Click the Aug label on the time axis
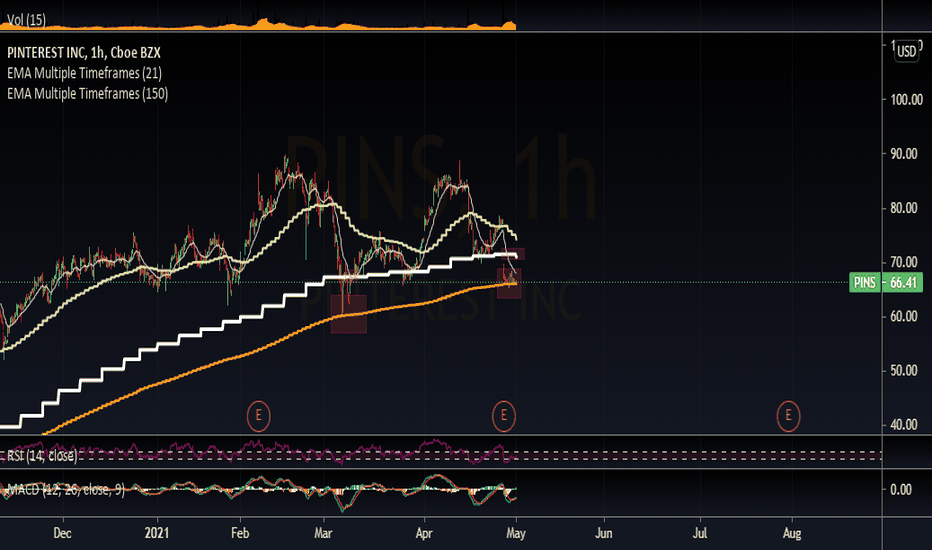The width and height of the screenshot is (932, 550). tap(792, 533)
